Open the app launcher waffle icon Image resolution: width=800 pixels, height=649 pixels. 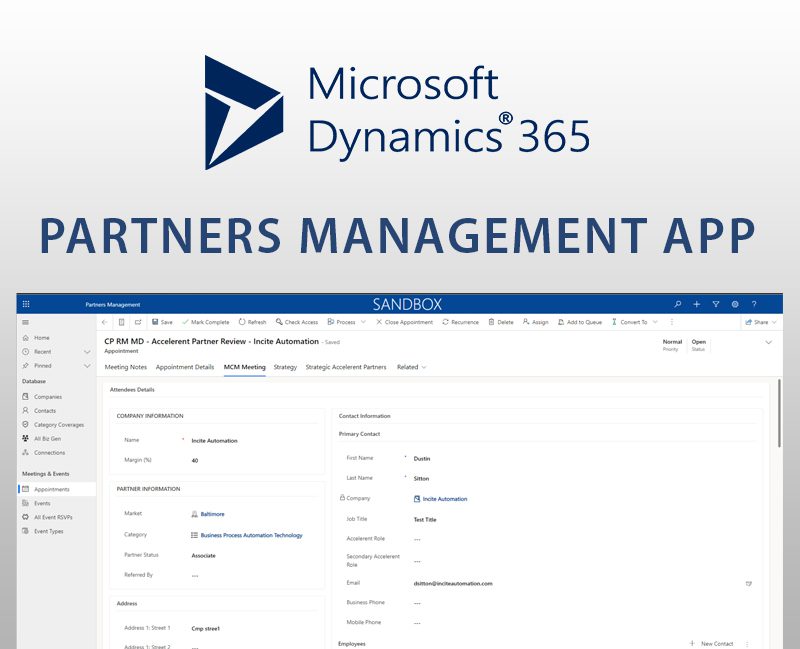point(26,304)
